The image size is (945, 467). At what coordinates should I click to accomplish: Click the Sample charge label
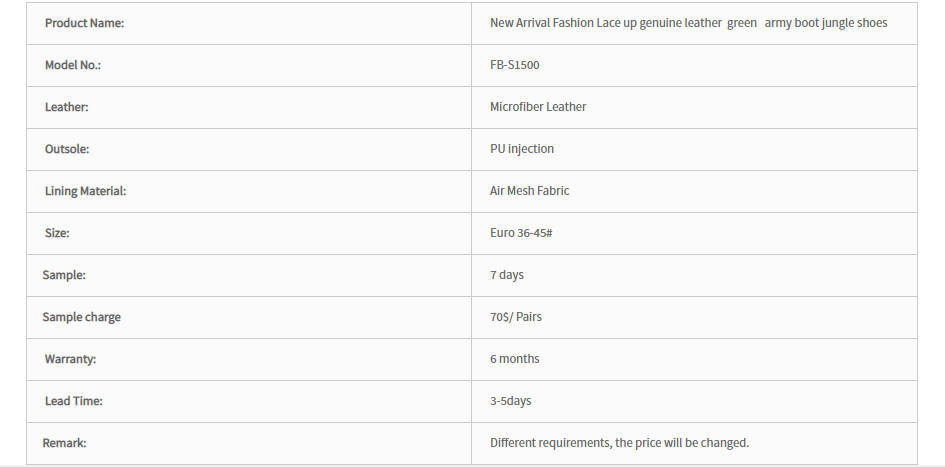tap(81, 317)
